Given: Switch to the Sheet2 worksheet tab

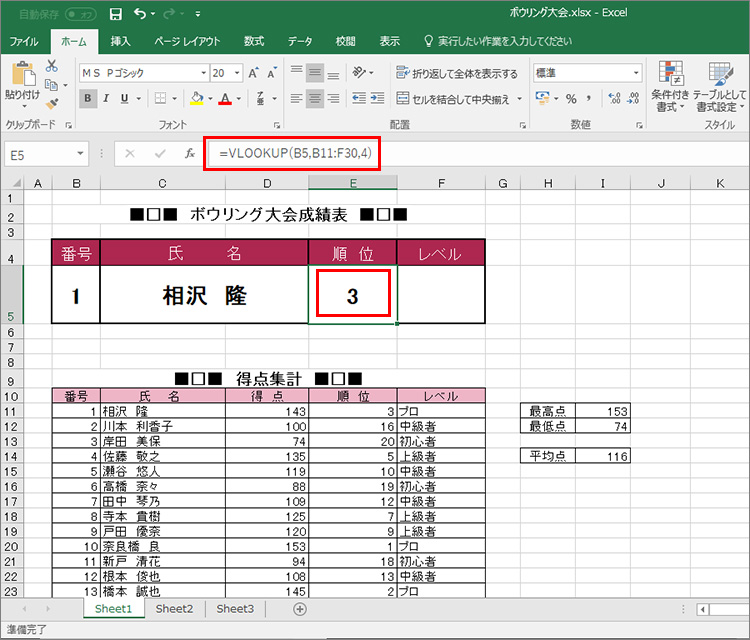Looking at the screenshot, I should [174, 609].
